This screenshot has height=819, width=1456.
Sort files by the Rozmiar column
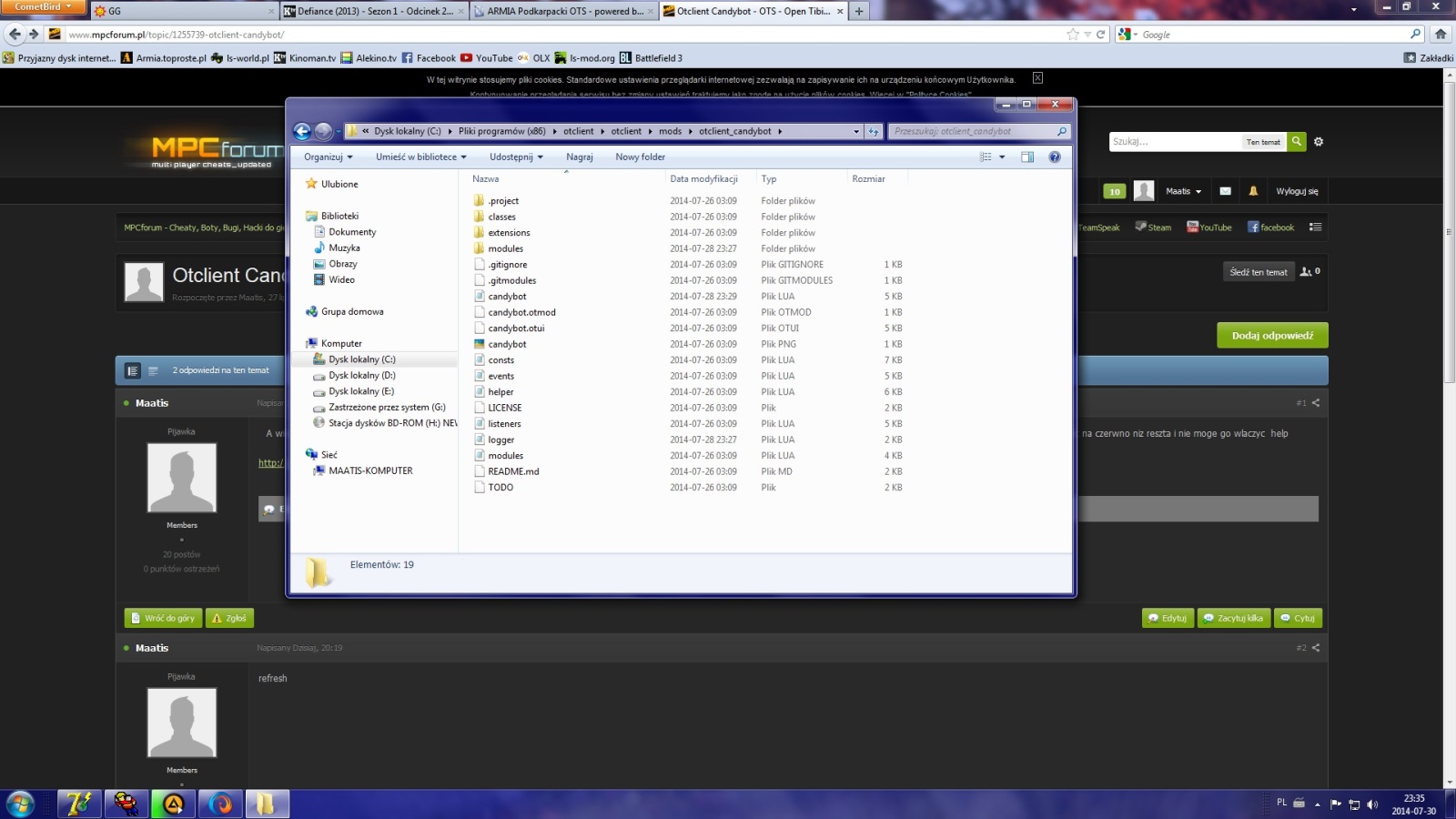coord(868,178)
